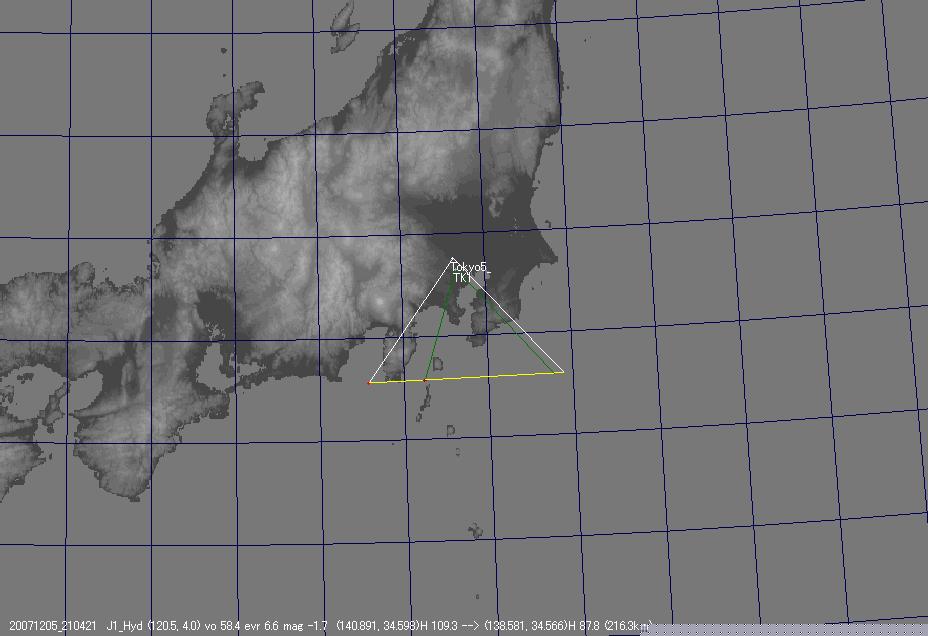Select the yellow ground-projection trajectory line
Viewport: 928px width, 636px height.
click(x=490, y=376)
